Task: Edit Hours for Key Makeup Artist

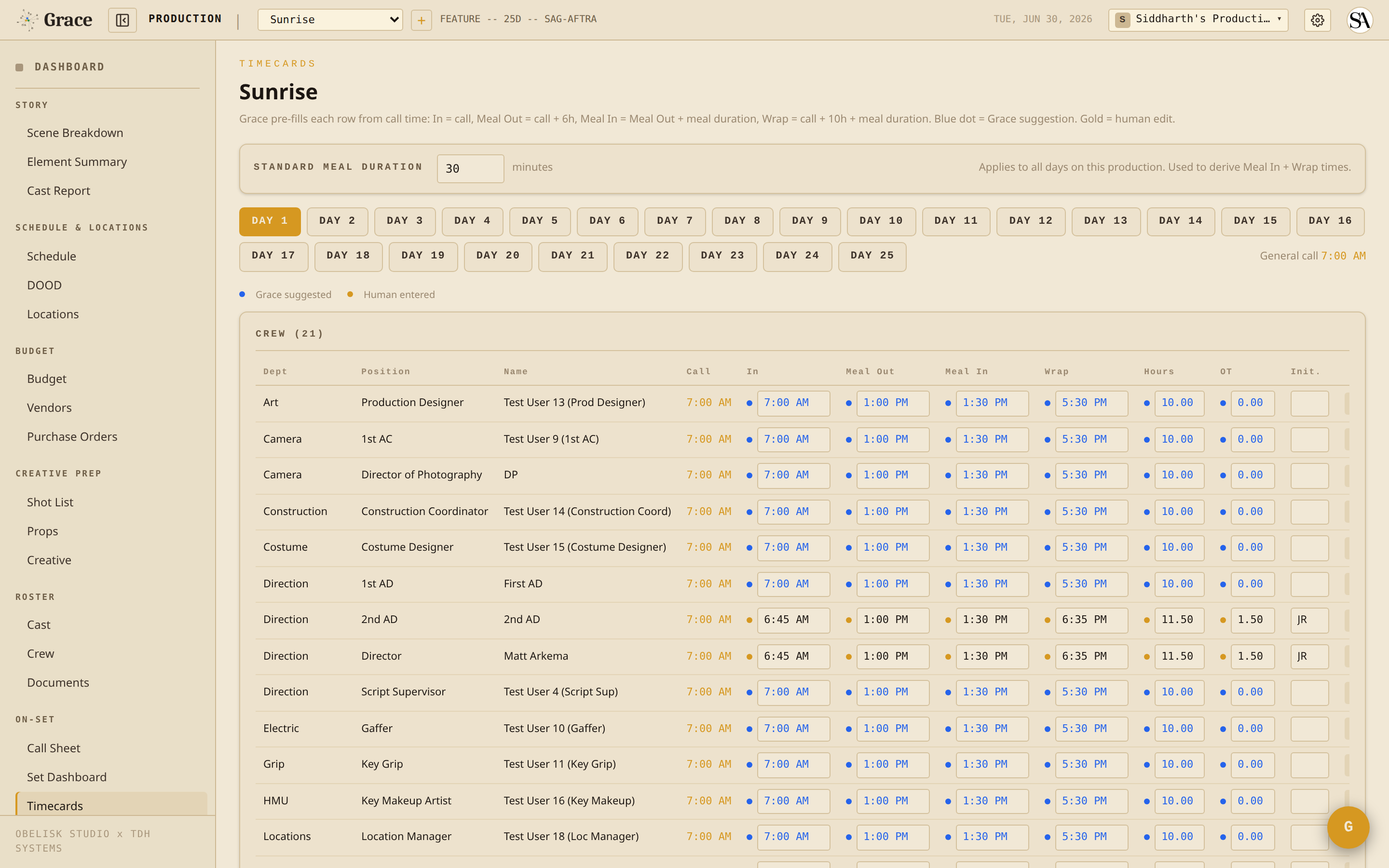Action: (x=1179, y=801)
